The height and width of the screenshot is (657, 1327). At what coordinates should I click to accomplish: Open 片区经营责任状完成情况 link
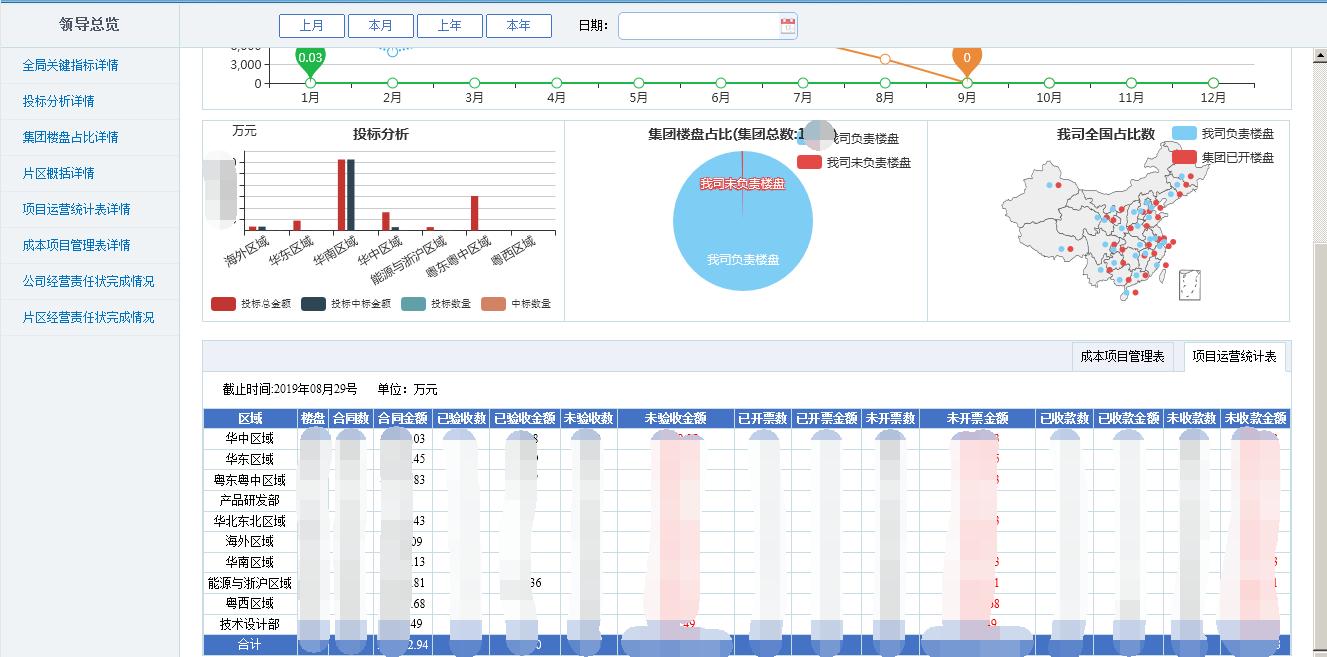pyautogui.click(x=88, y=317)
